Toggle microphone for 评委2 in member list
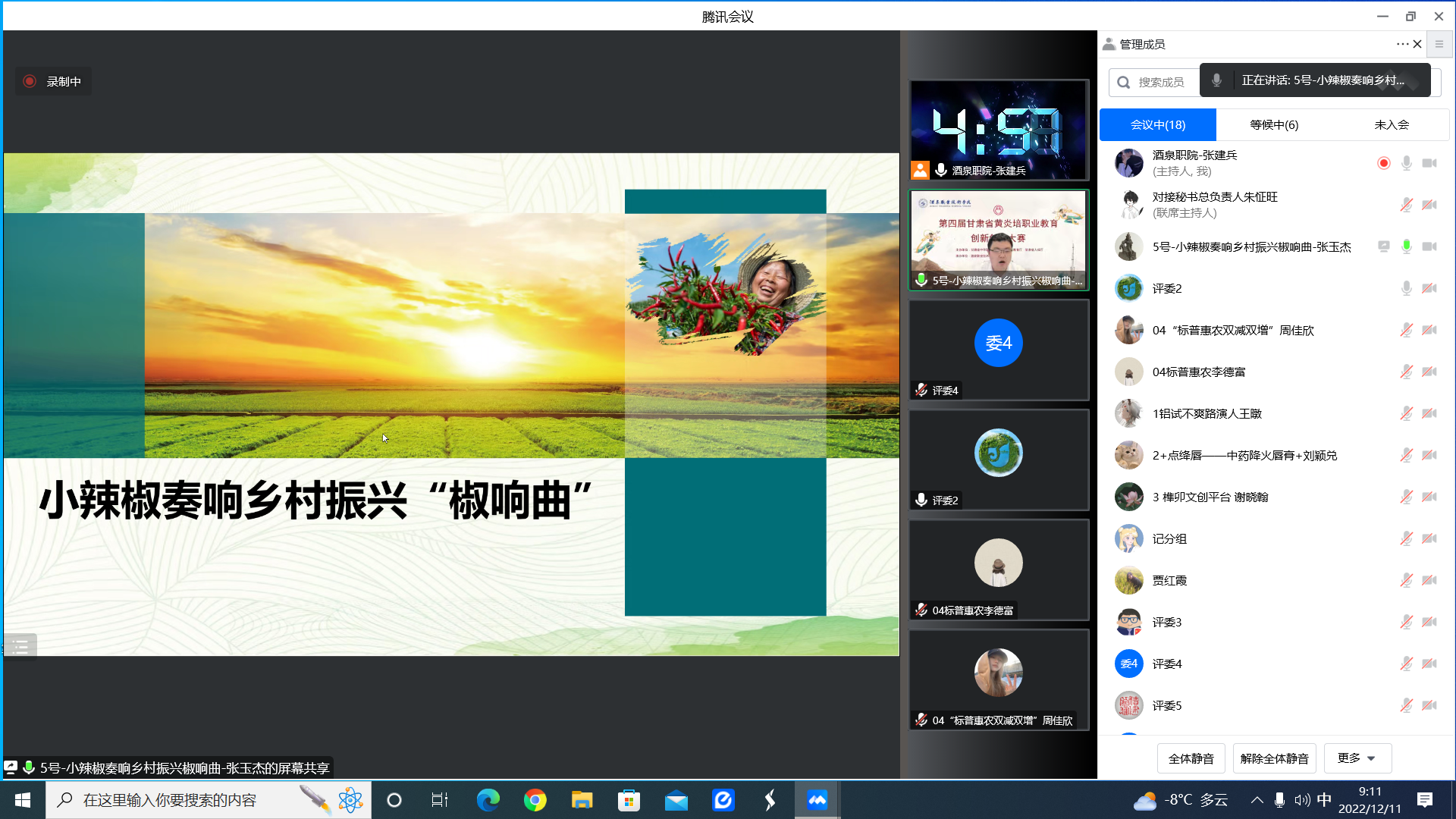1456x819 pixels. tap(1406, 288)
